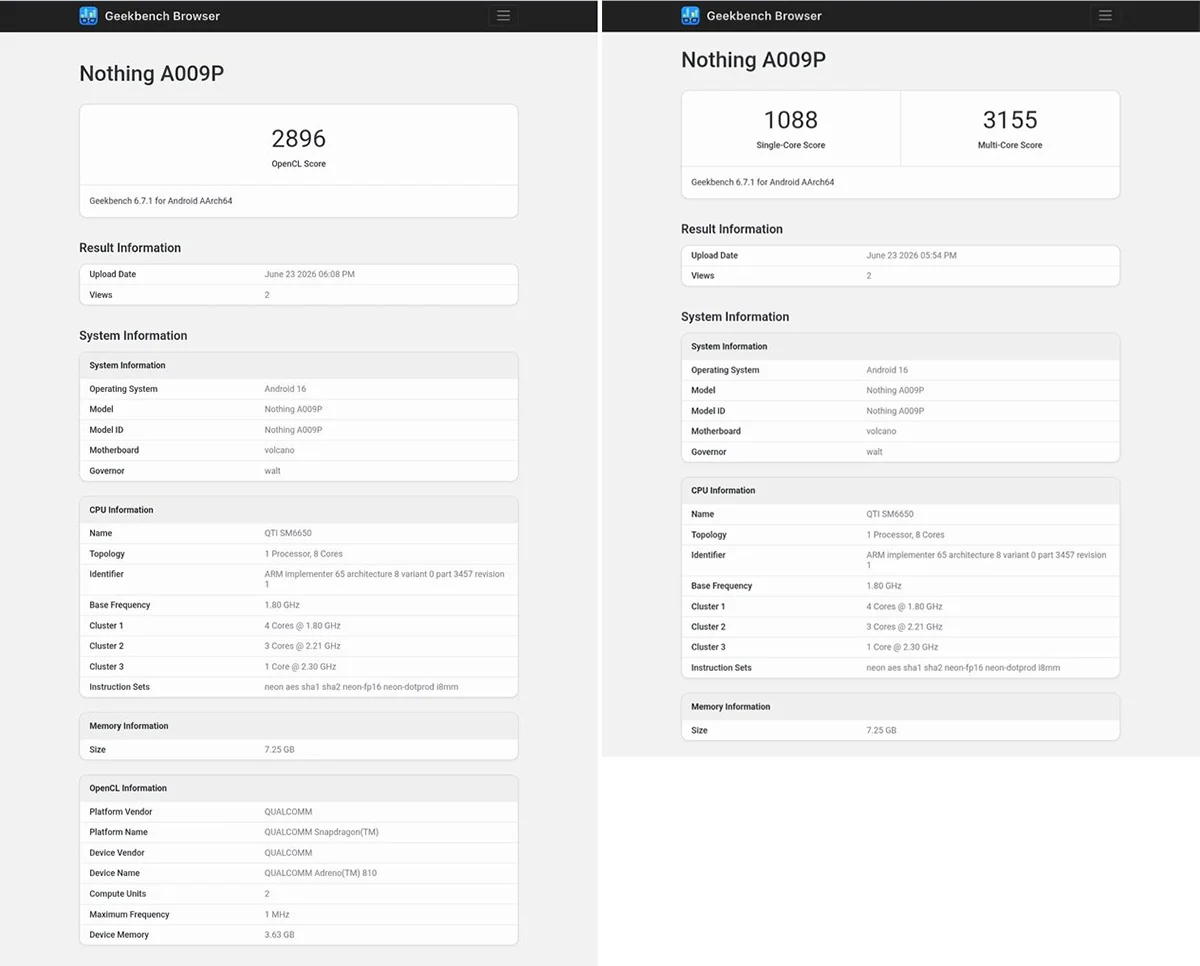Screen dimensions: 1200x966
Task: Select the 3155 multi-core score value
Action: [x=1010, y=120]
